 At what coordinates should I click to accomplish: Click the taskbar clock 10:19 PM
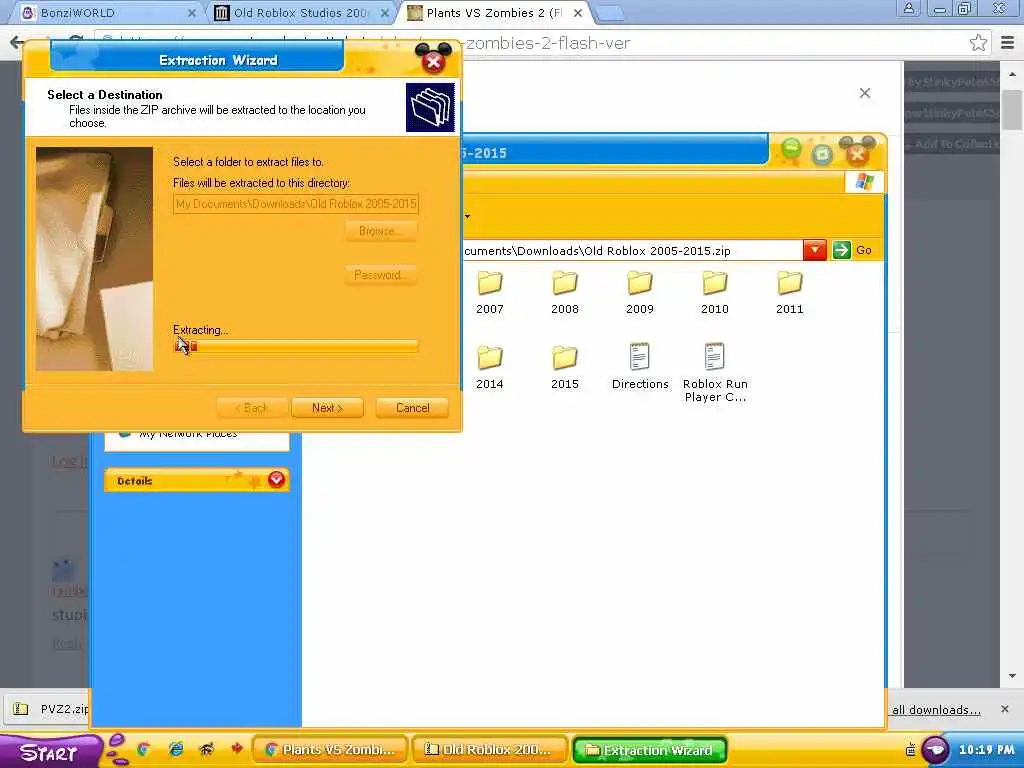coord(986,750)
